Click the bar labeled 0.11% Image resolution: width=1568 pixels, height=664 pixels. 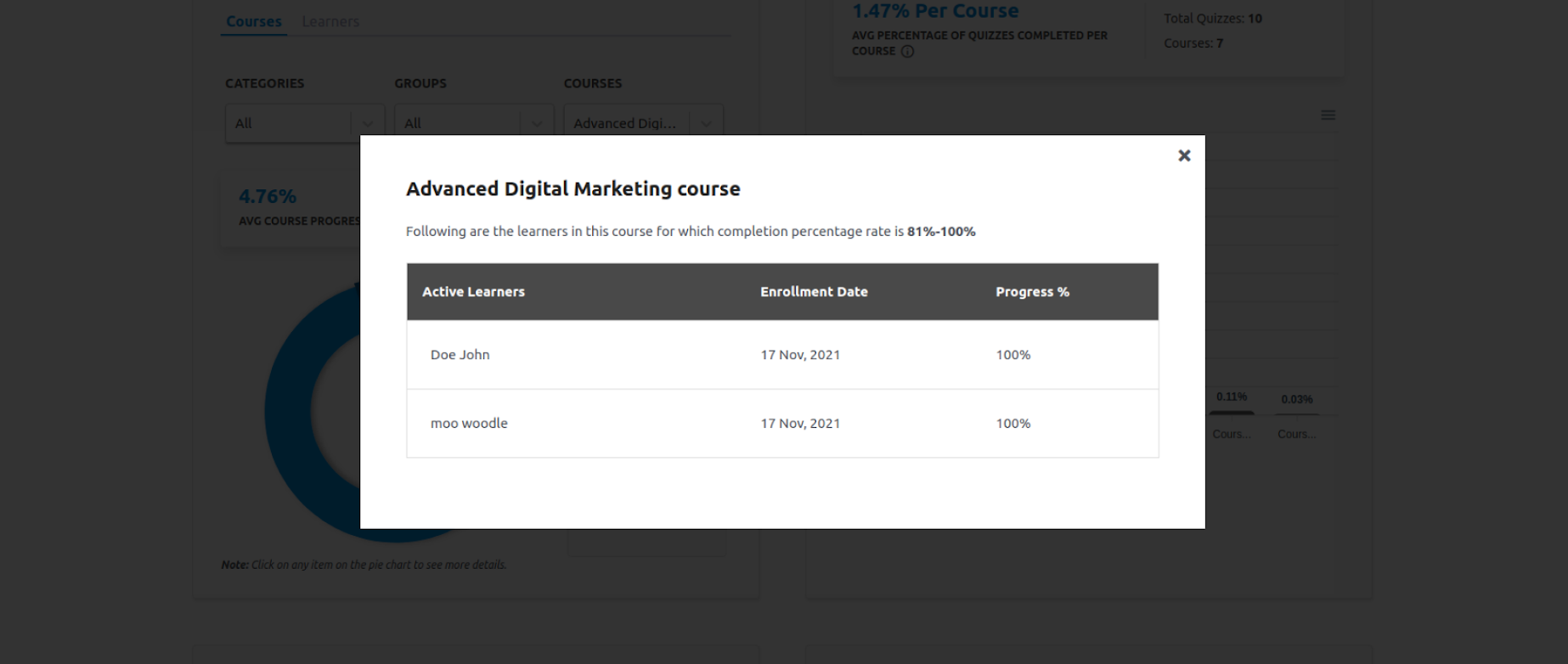[x=1231, y=413]
